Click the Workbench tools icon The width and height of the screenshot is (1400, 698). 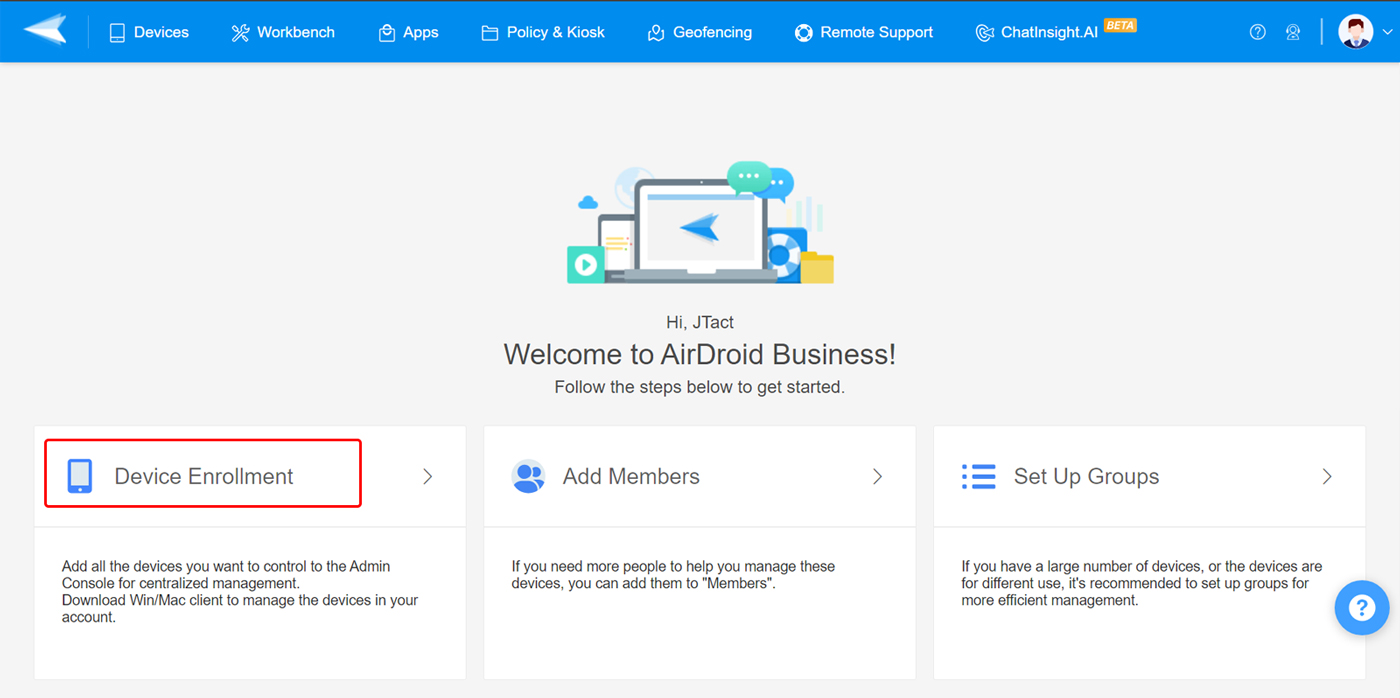tap(240, 33)
